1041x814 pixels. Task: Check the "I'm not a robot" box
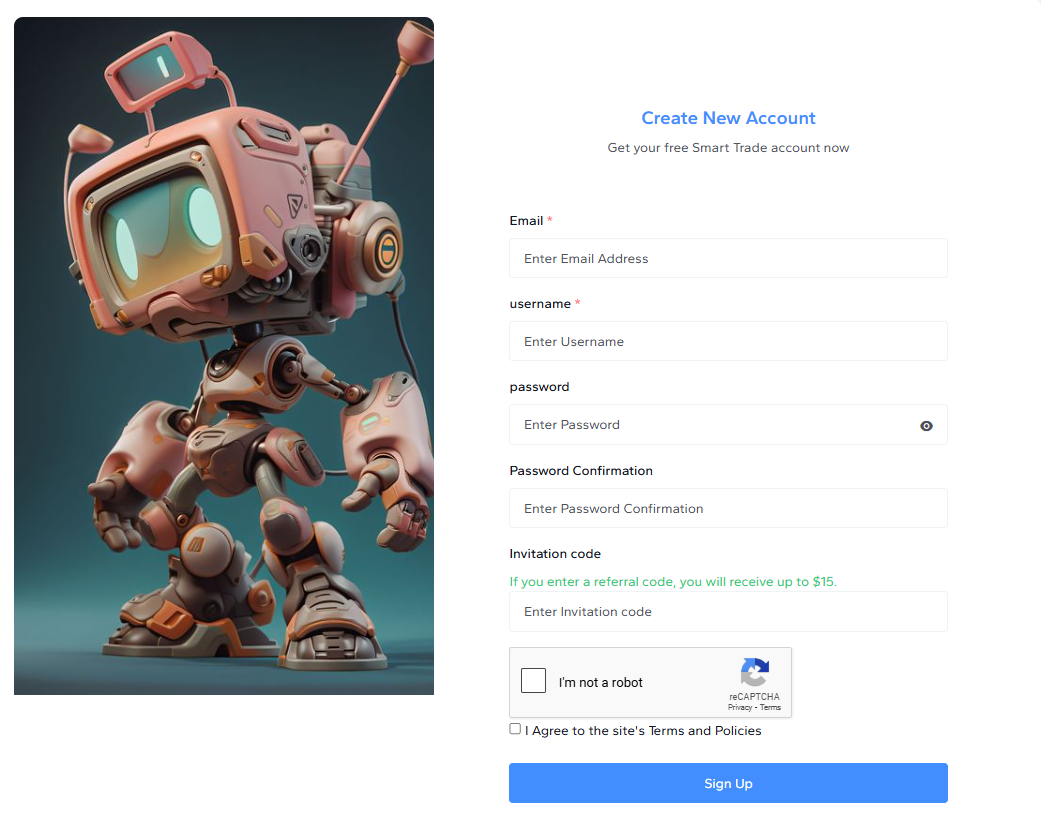(x=533, y=680)
